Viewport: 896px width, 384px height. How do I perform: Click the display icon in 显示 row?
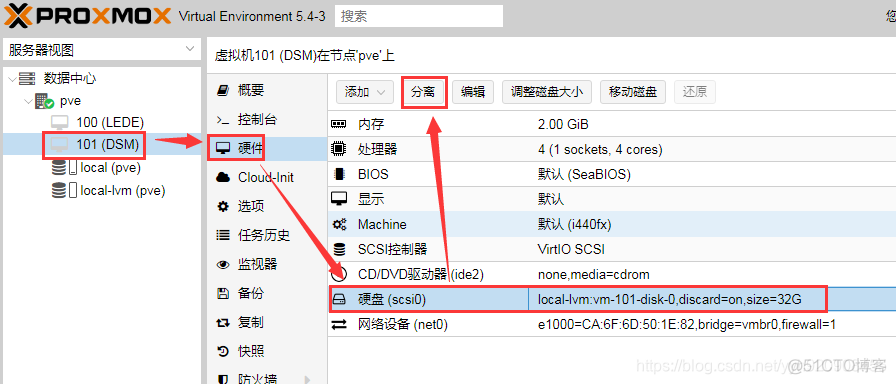tap(339, 199)
